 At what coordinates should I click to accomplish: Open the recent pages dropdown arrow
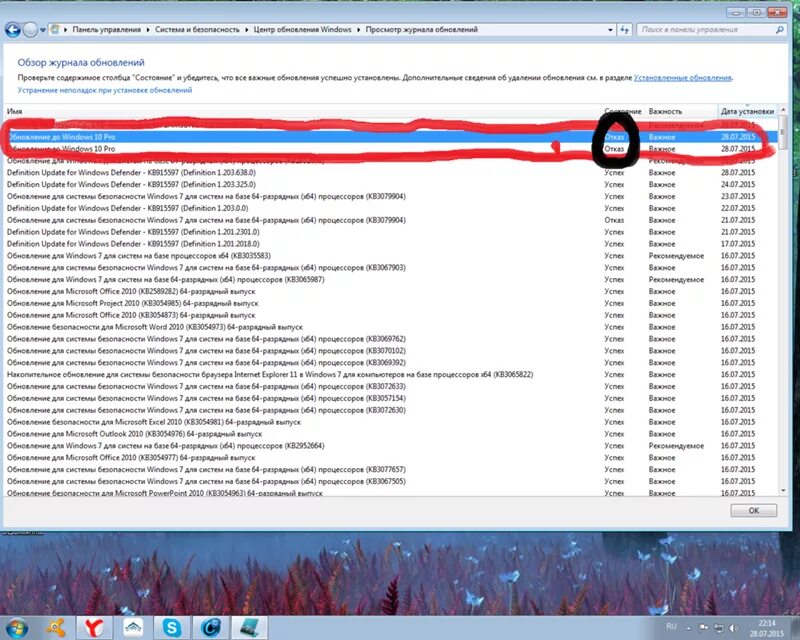(x=43, y=30)
